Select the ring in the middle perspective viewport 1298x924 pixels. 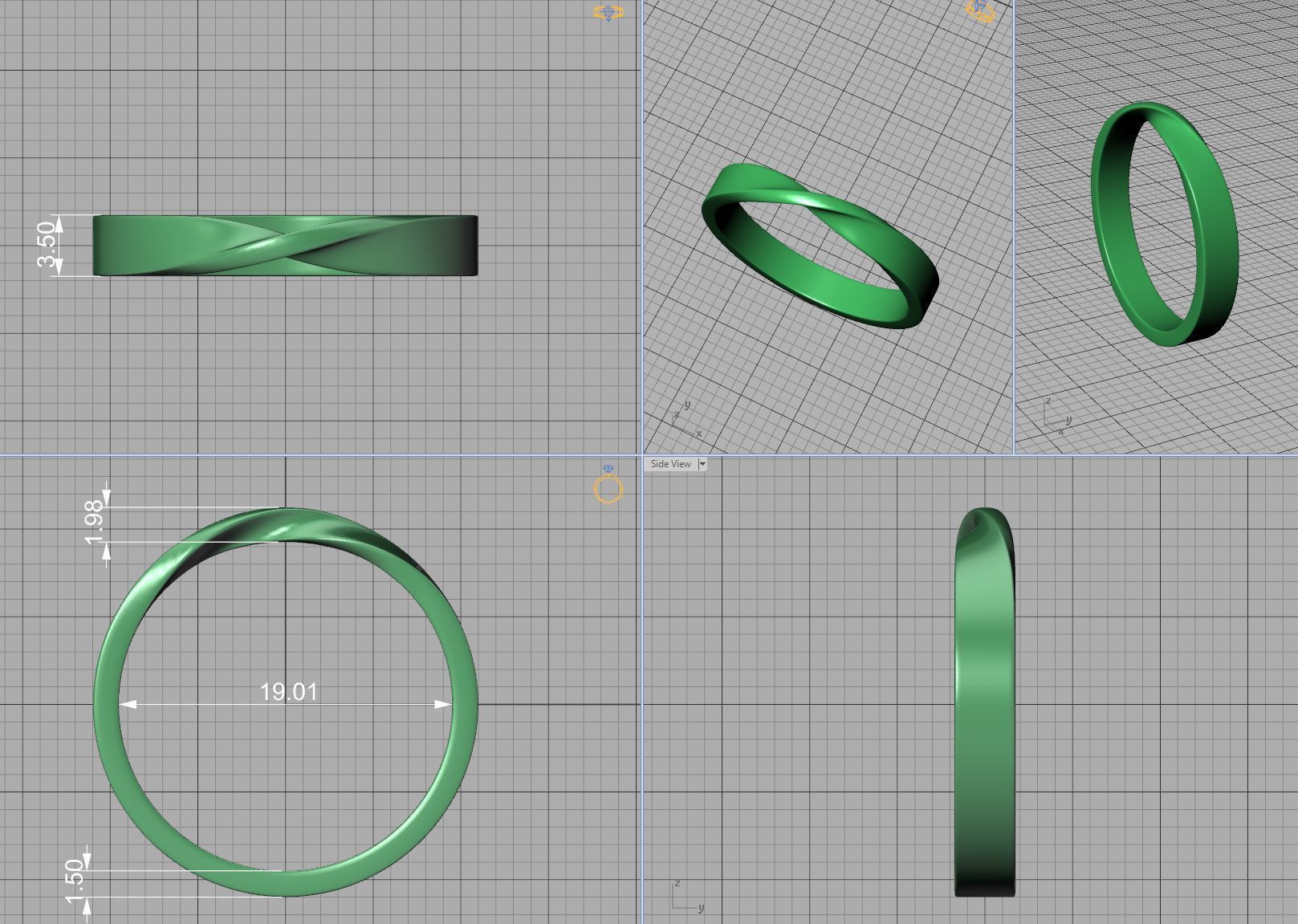[820, 246]
